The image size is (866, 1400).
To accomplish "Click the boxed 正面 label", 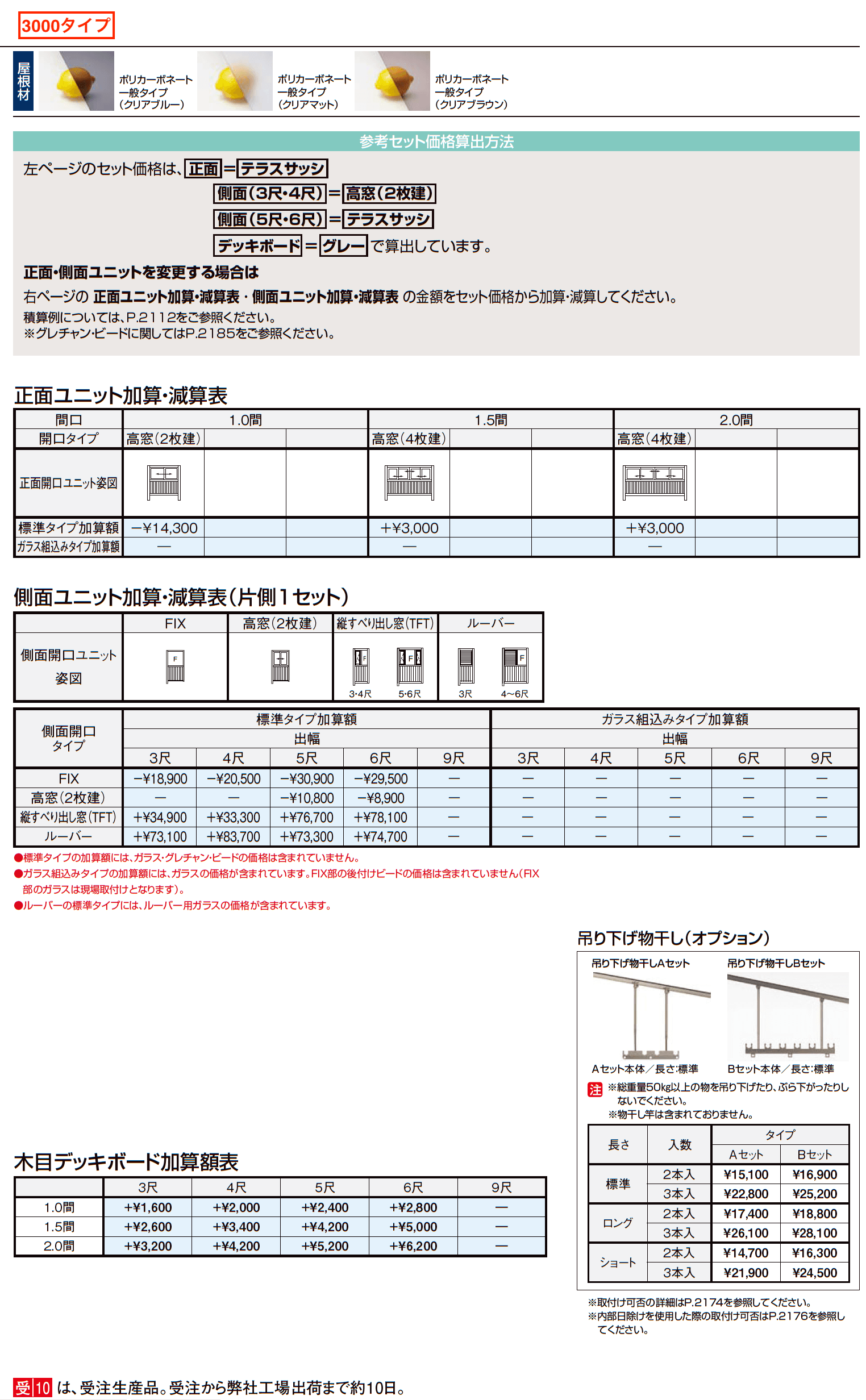I will tap(203, 168).
